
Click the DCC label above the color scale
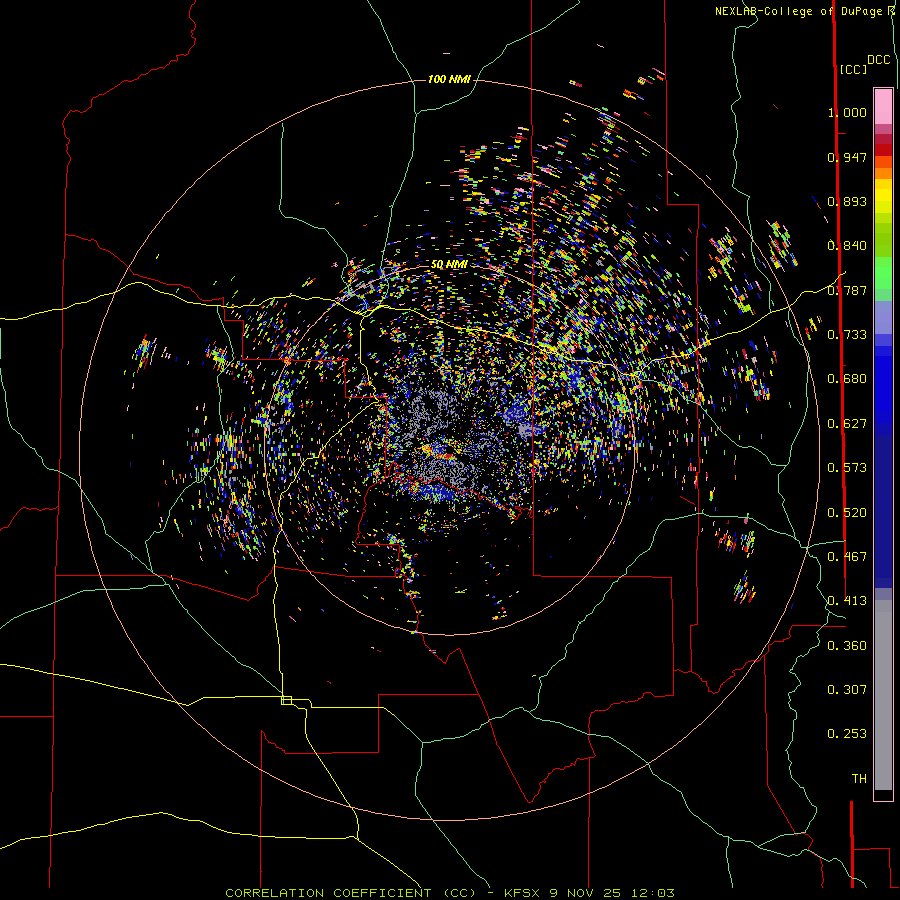[878, 60]
